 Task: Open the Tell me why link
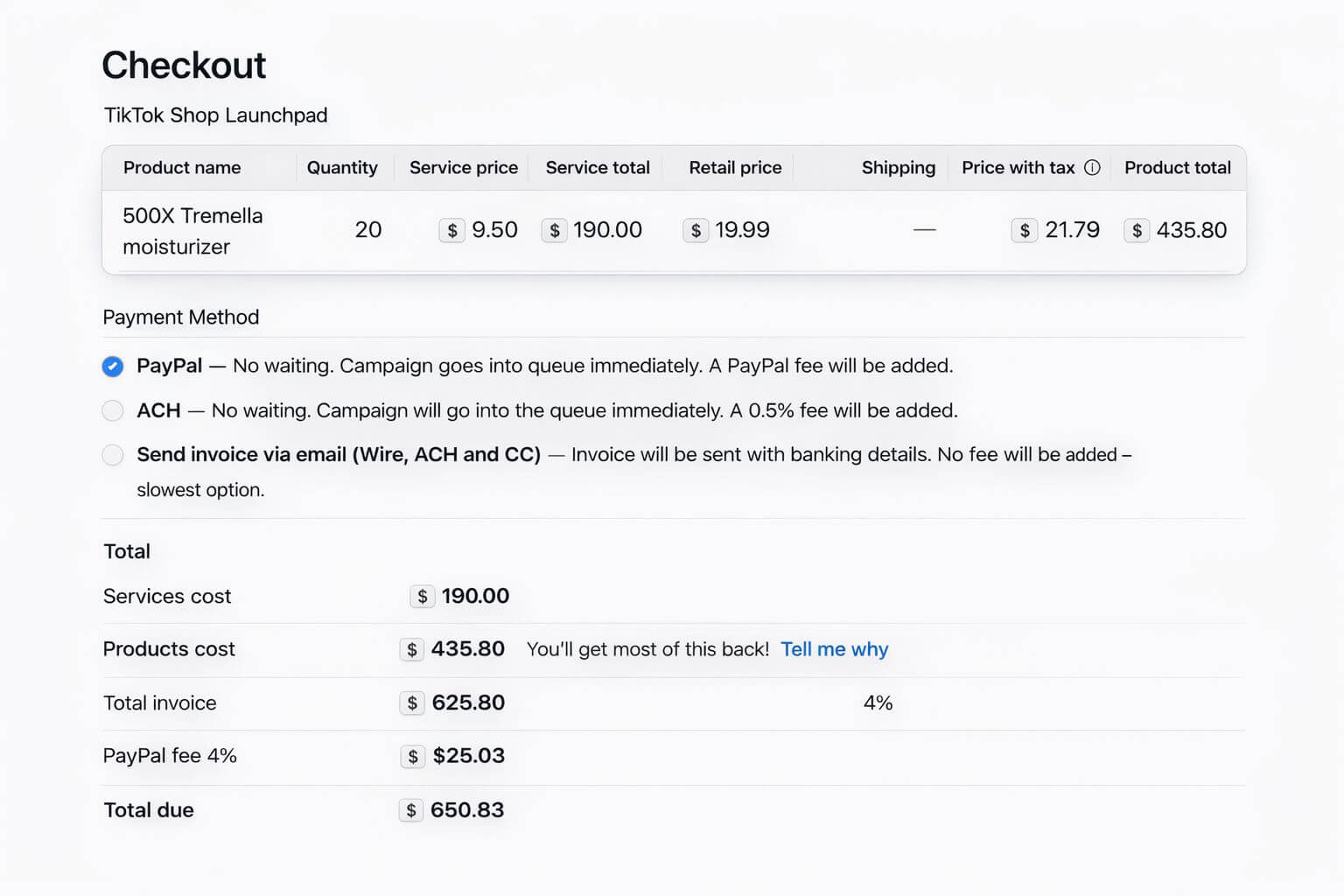coord(834,649)
